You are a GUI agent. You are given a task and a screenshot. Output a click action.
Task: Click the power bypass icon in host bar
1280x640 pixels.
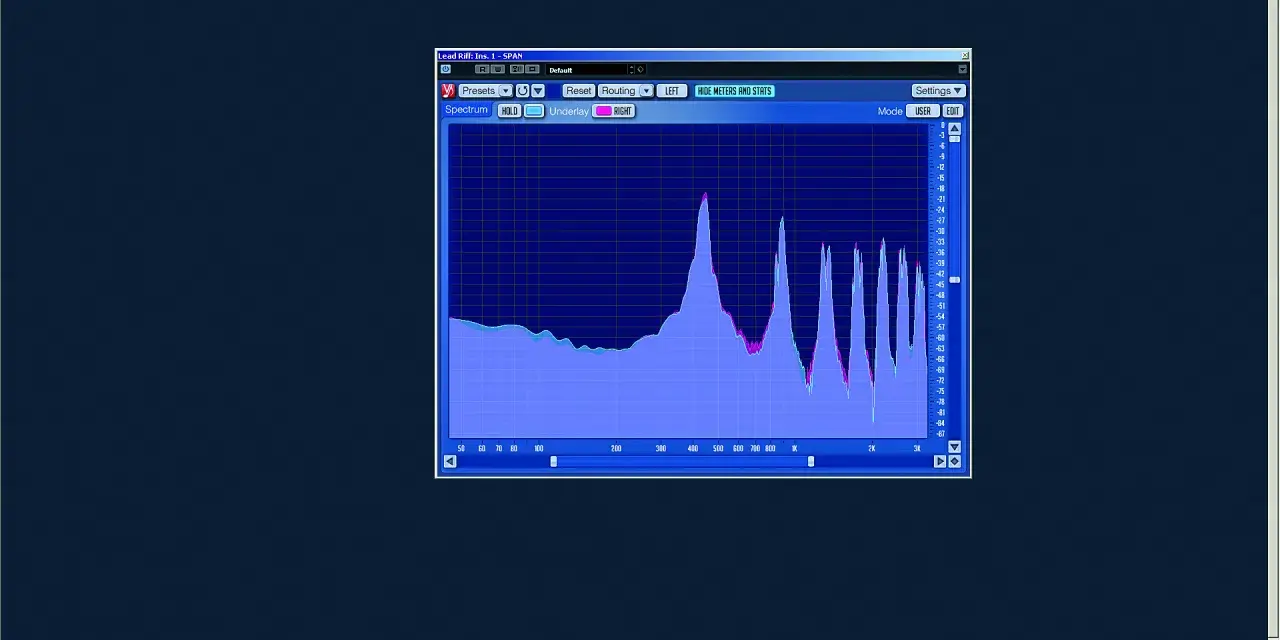tap(445, 69)
